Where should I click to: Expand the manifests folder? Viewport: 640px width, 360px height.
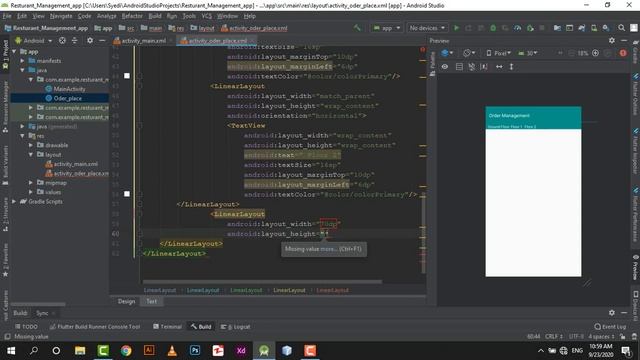click(x=23, y=61)
